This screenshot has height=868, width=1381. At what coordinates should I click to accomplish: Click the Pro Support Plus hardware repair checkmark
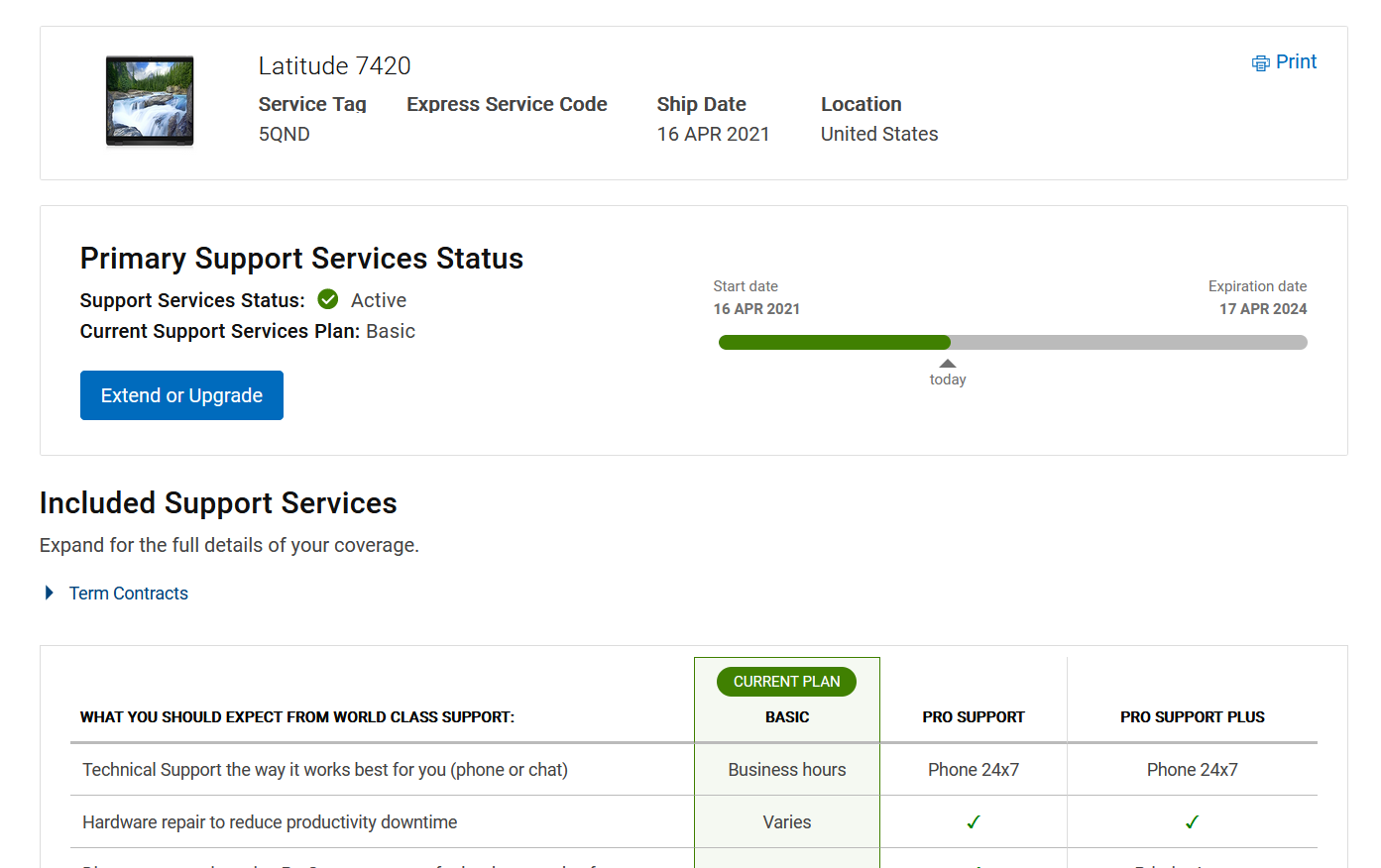[x=1192, y=821]
